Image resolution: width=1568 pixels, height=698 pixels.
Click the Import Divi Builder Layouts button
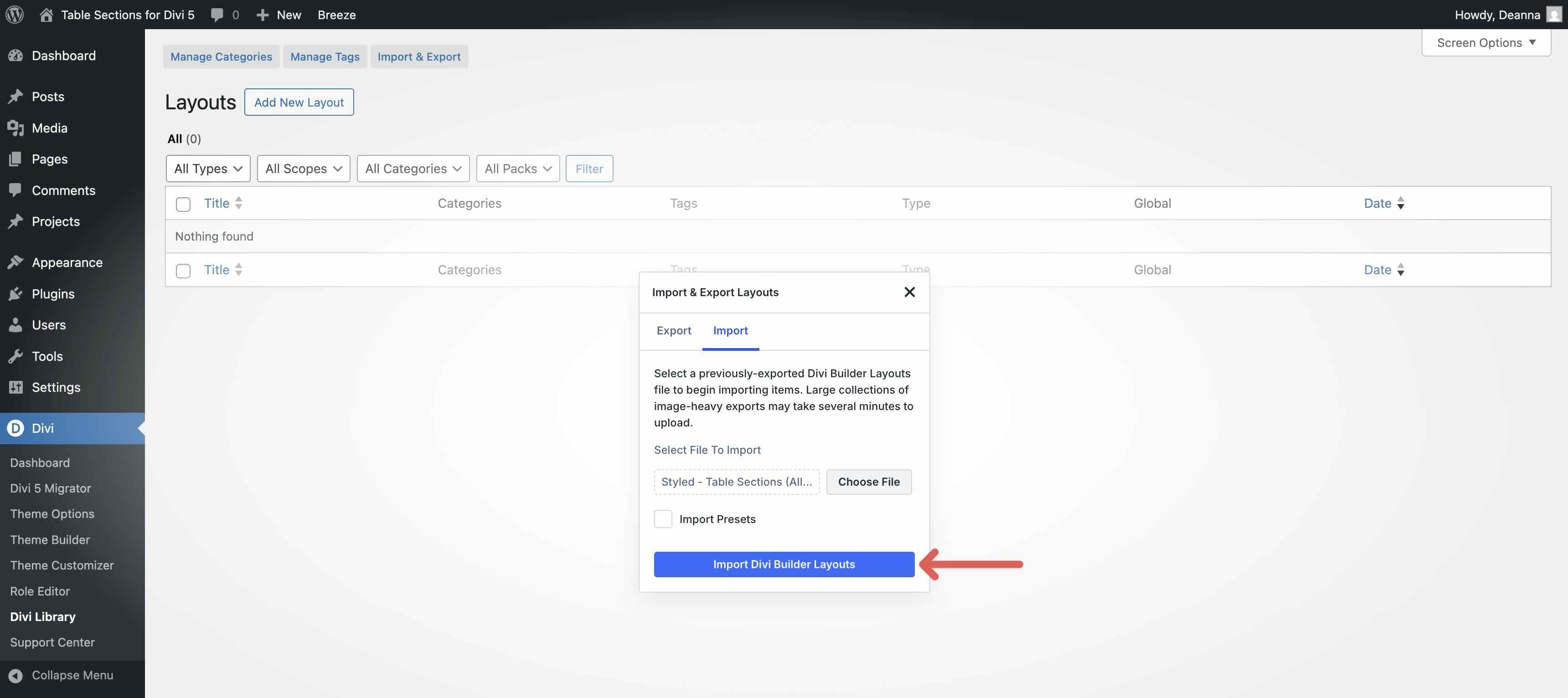(x=784, y=564)
